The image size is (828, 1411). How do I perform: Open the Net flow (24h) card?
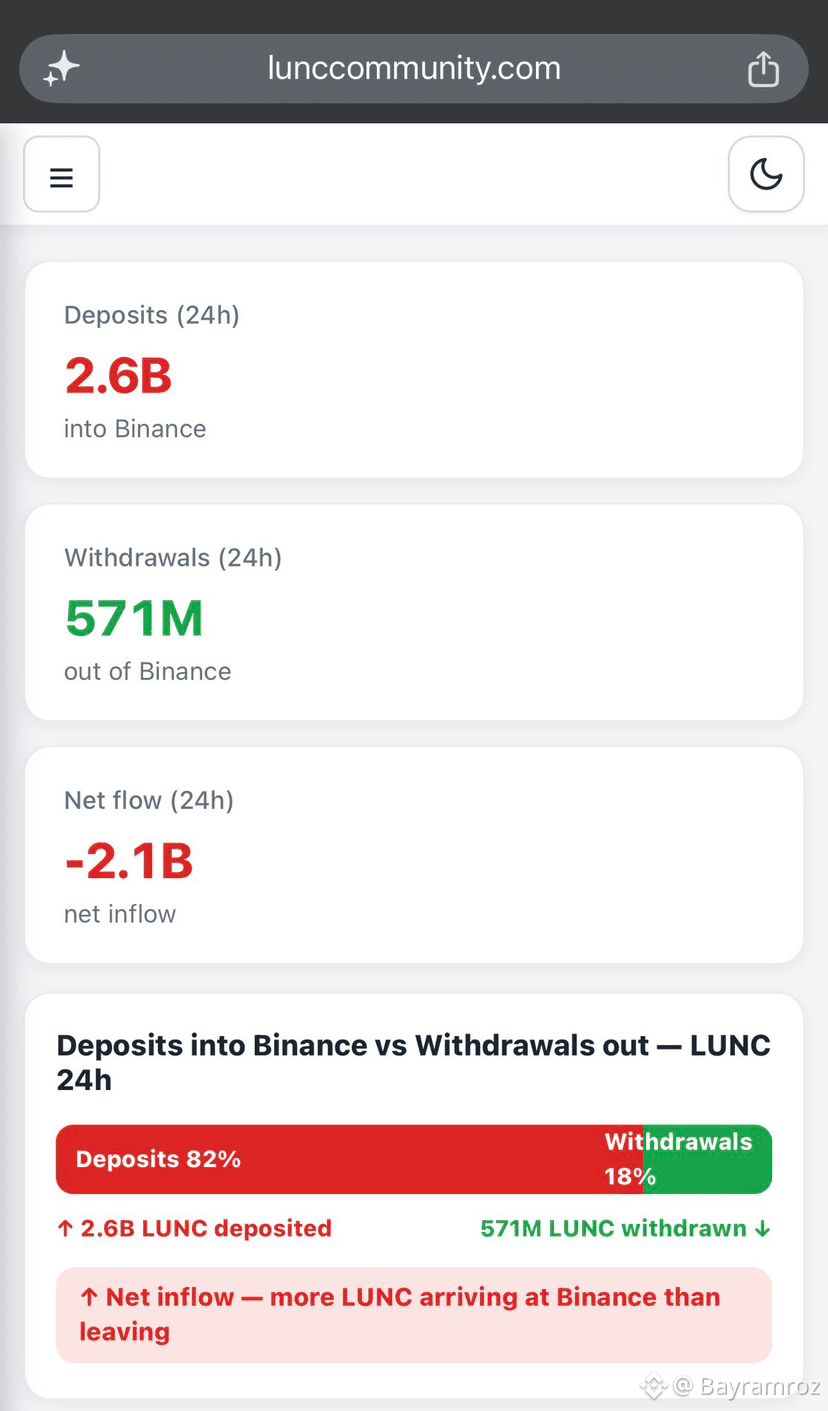(414, 855)
